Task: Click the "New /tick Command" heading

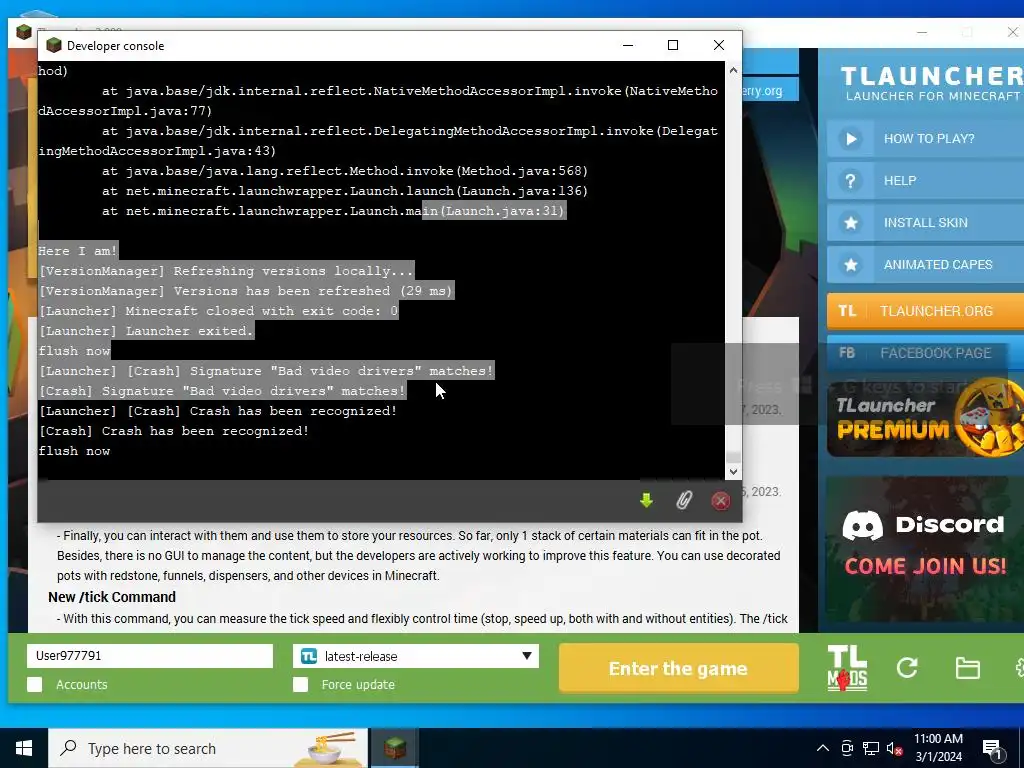Action: pos(112,597)
